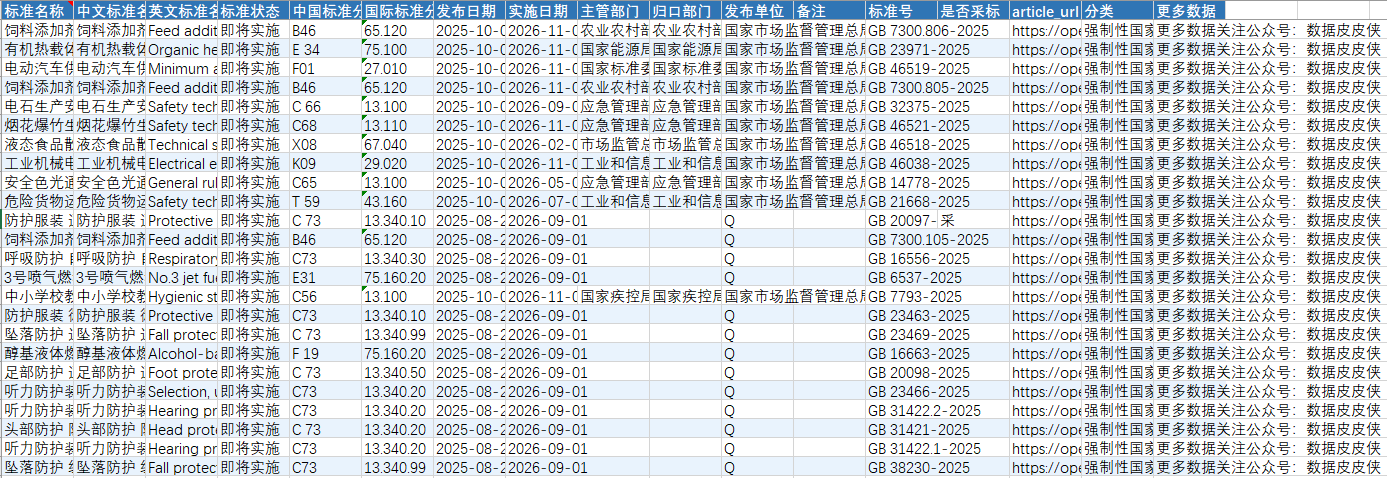Select the 标准名称 header cell
This screenshot has height=478, width=1387.
click(38, 11)
